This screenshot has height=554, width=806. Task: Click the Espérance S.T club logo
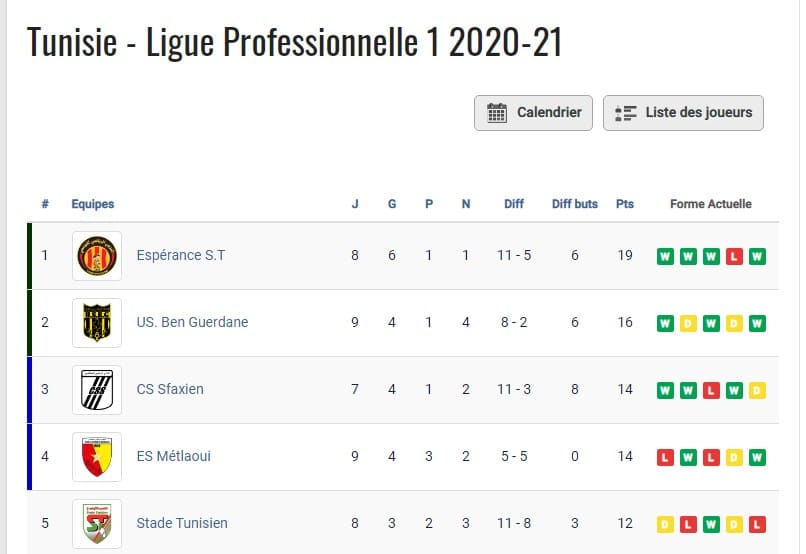click(97, 256)
